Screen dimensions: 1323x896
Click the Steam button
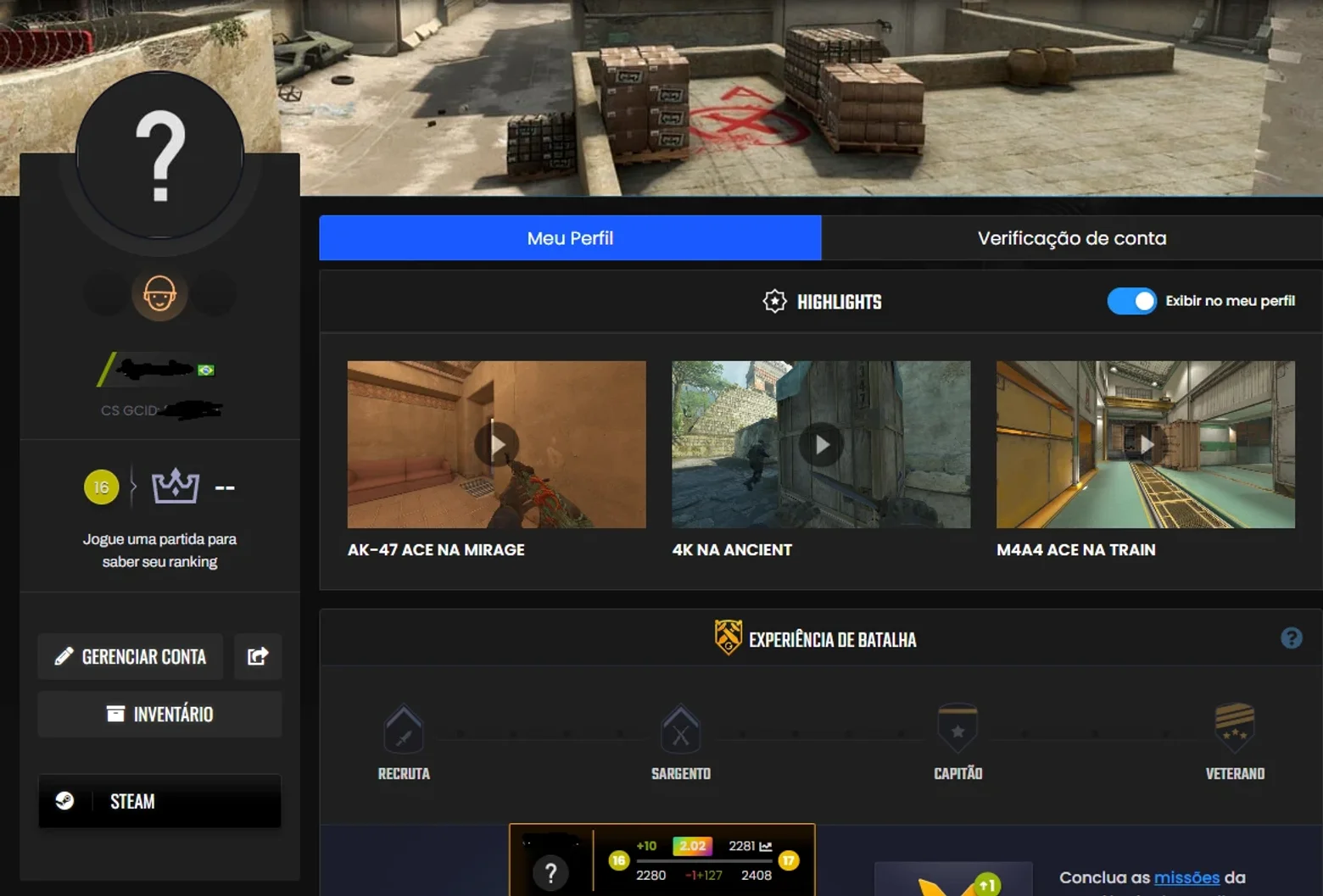pos(159,801)
